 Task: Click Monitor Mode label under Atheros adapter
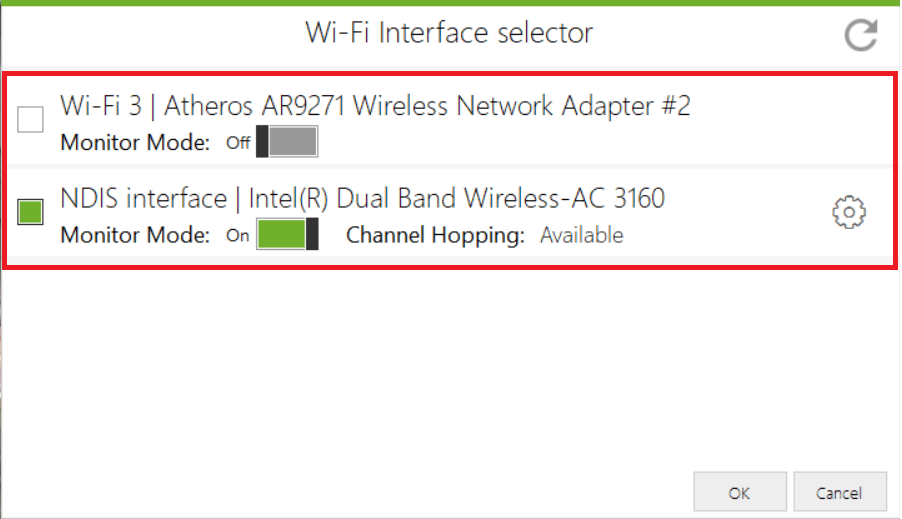tap(135, 143)
